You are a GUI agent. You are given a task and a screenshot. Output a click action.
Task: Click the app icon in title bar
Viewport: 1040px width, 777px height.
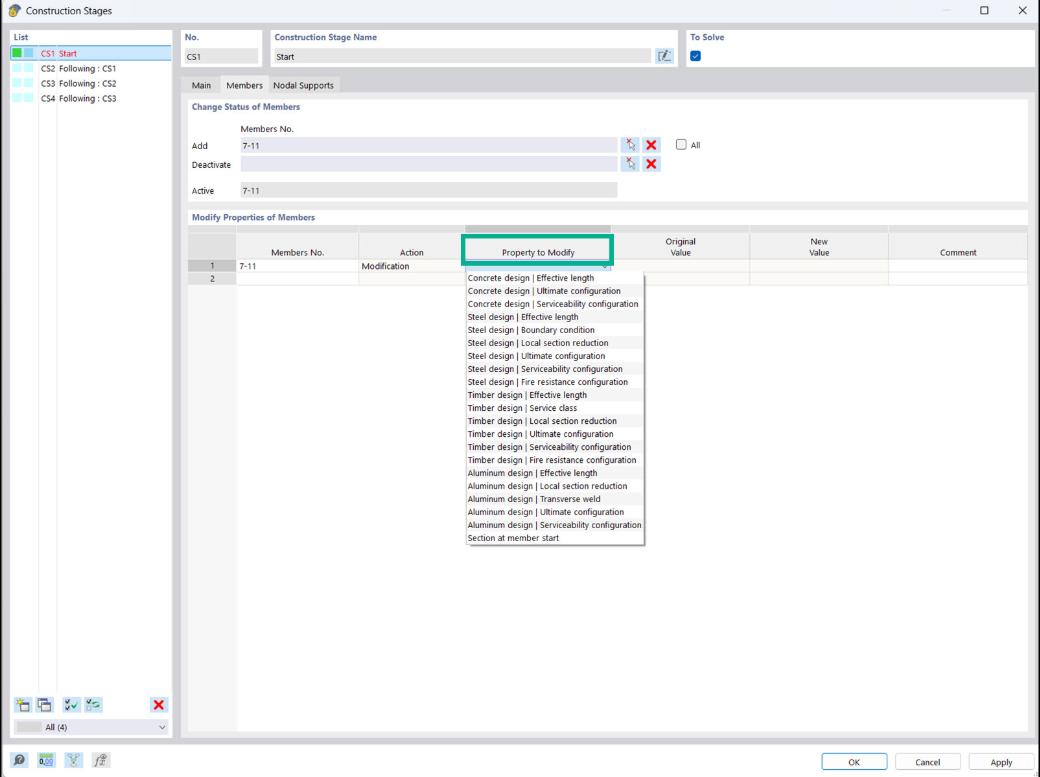pyautogui.click(x=15, y=11)
